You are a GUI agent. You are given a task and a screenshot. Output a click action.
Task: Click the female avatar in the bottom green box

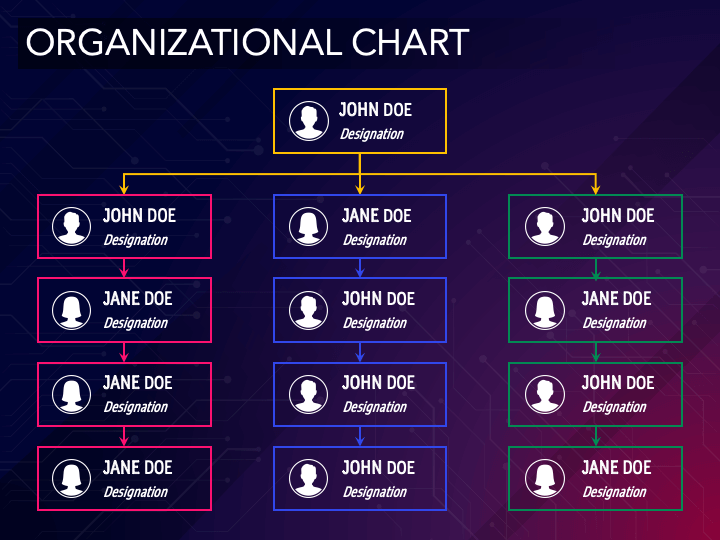tap(545, 478)
